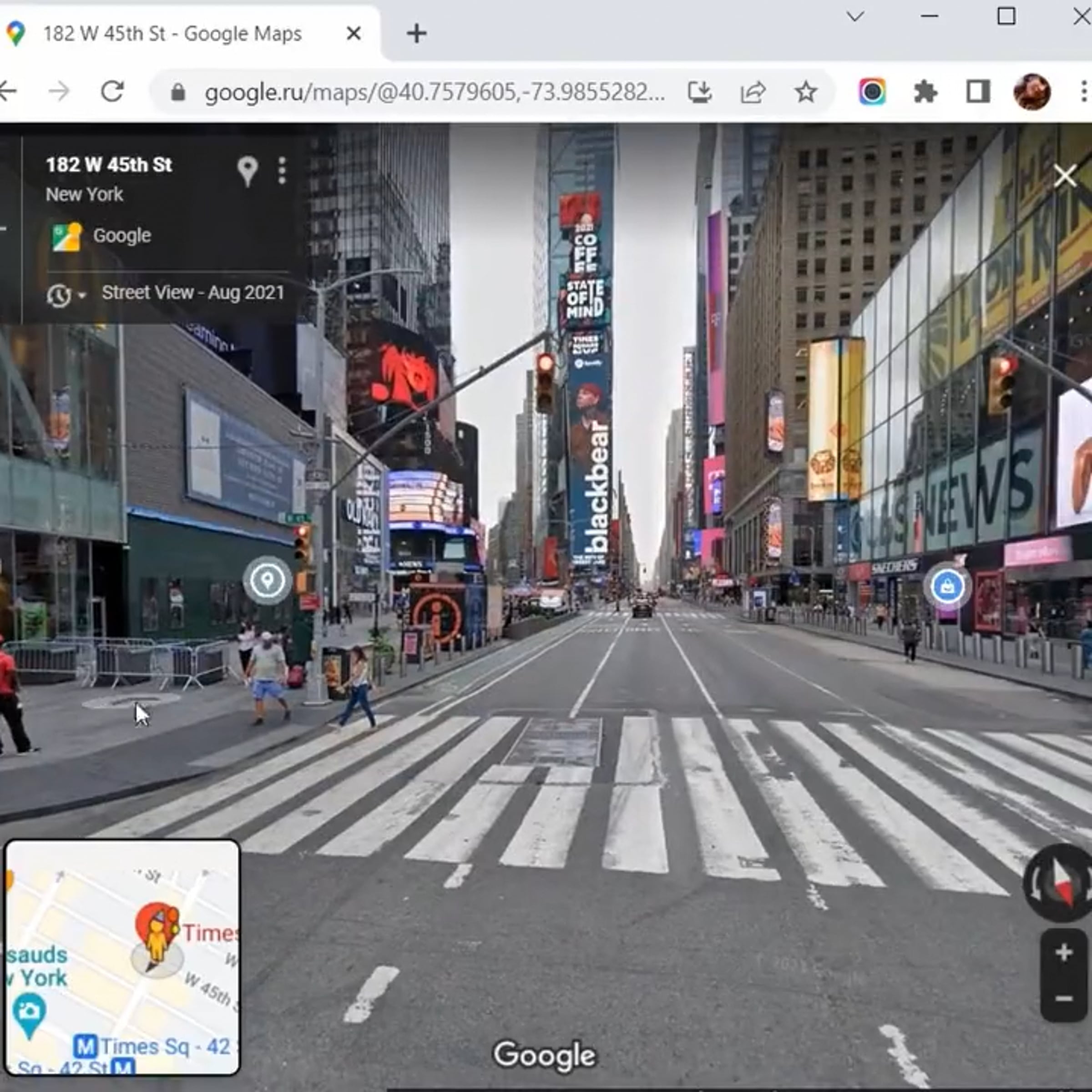
Task: Open the minimap thumbnail
Action: pyautogui.click(x=122, y=957)
